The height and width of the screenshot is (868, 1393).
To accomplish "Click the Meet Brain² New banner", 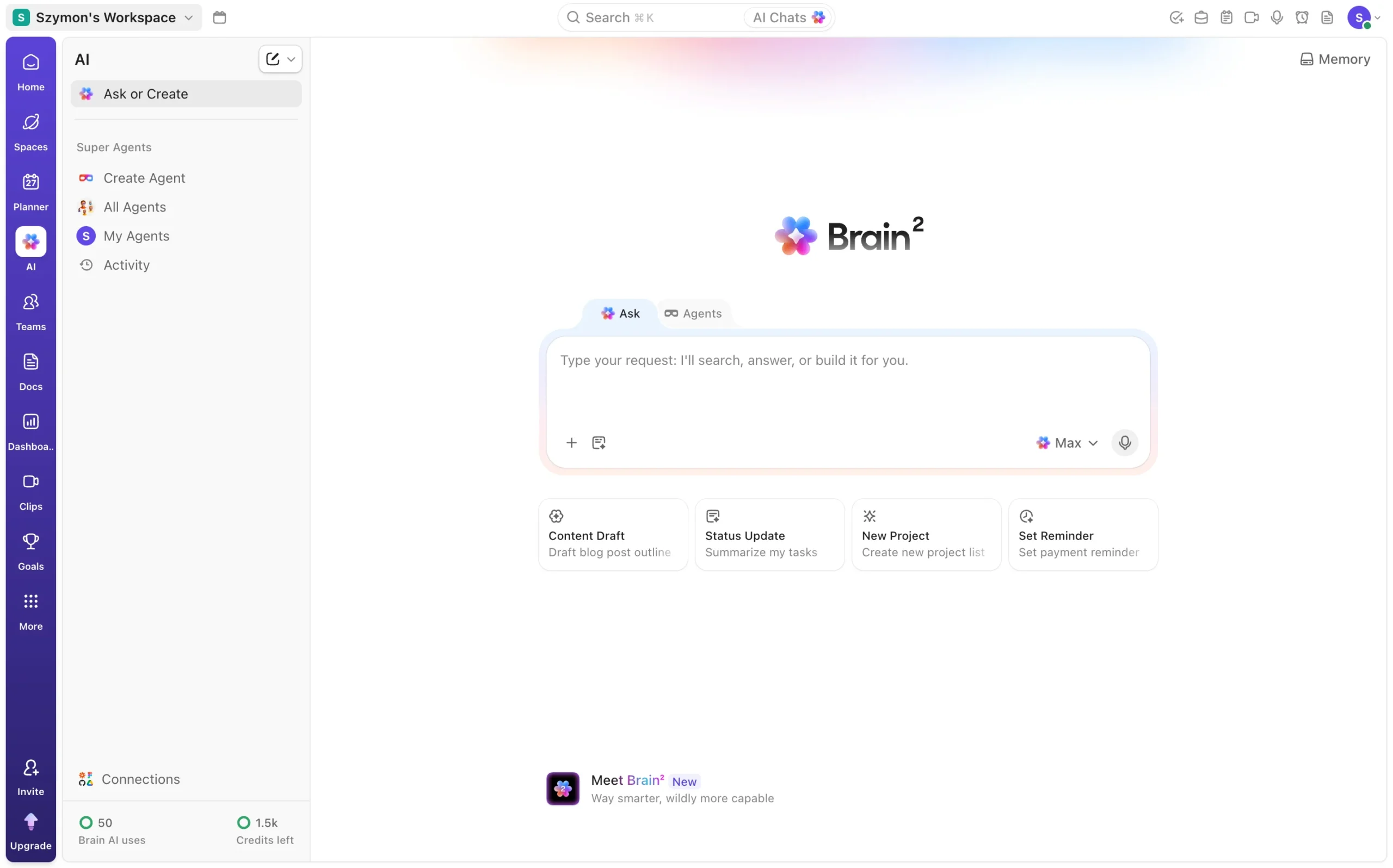I will 661,789.
